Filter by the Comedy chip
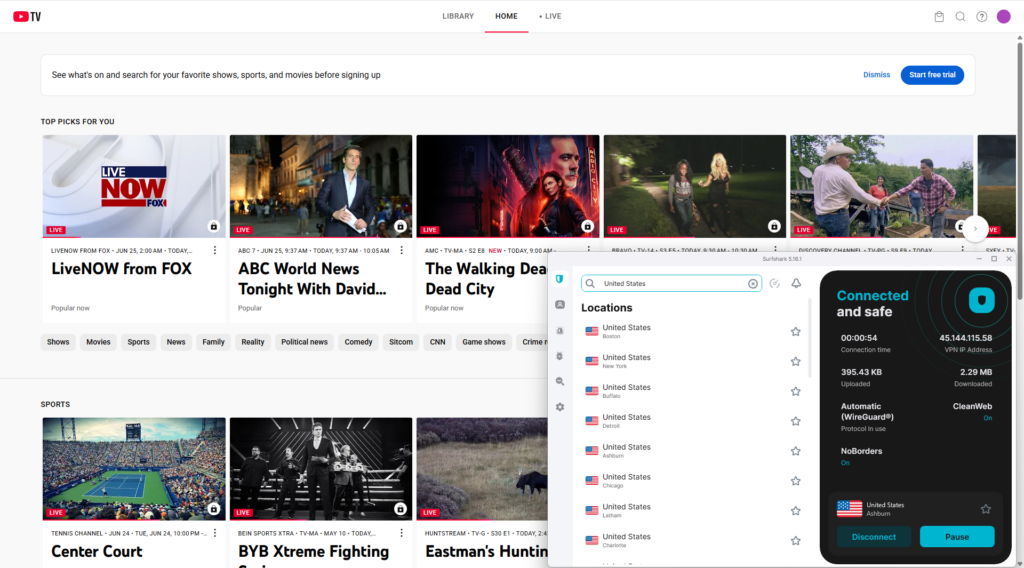The image size is (1024, 568). click(x=359, y=342)
